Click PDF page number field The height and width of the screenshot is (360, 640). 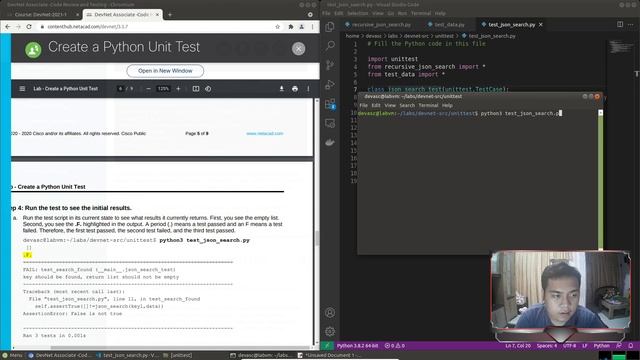pos(120,89)
